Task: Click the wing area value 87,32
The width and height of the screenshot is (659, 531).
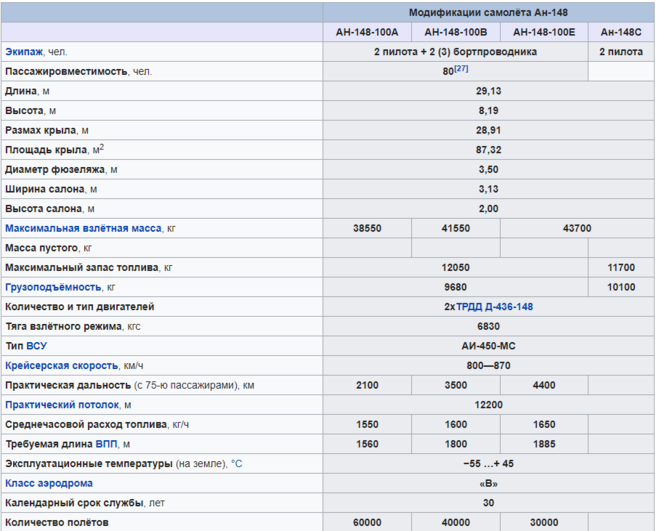Action: 488,150
